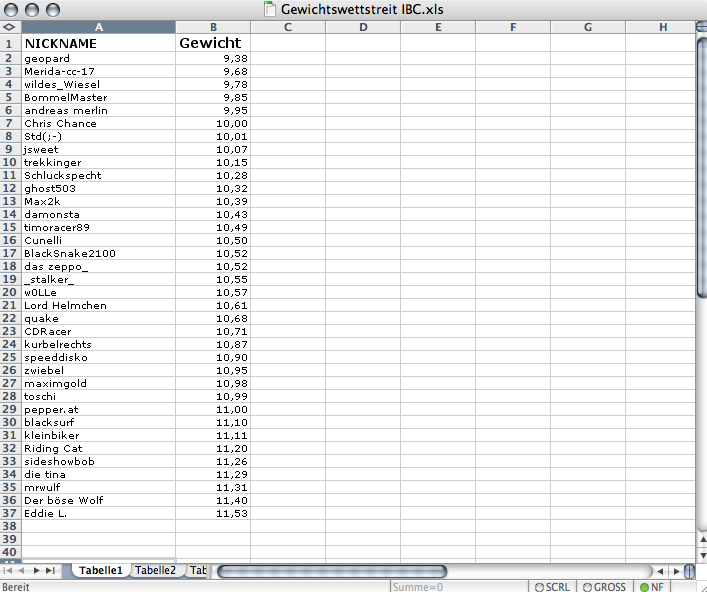Click the horizontal scrollbar thumb

(330, 571)
